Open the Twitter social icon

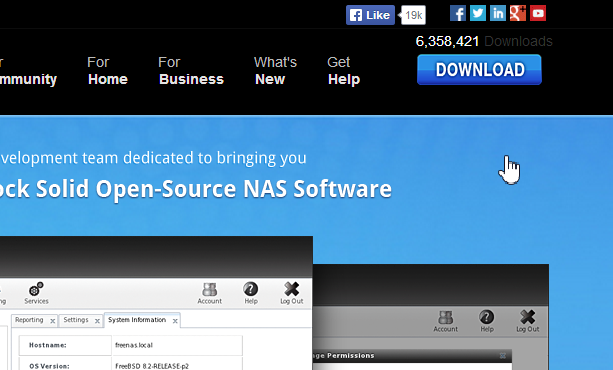tap(478, 13)
